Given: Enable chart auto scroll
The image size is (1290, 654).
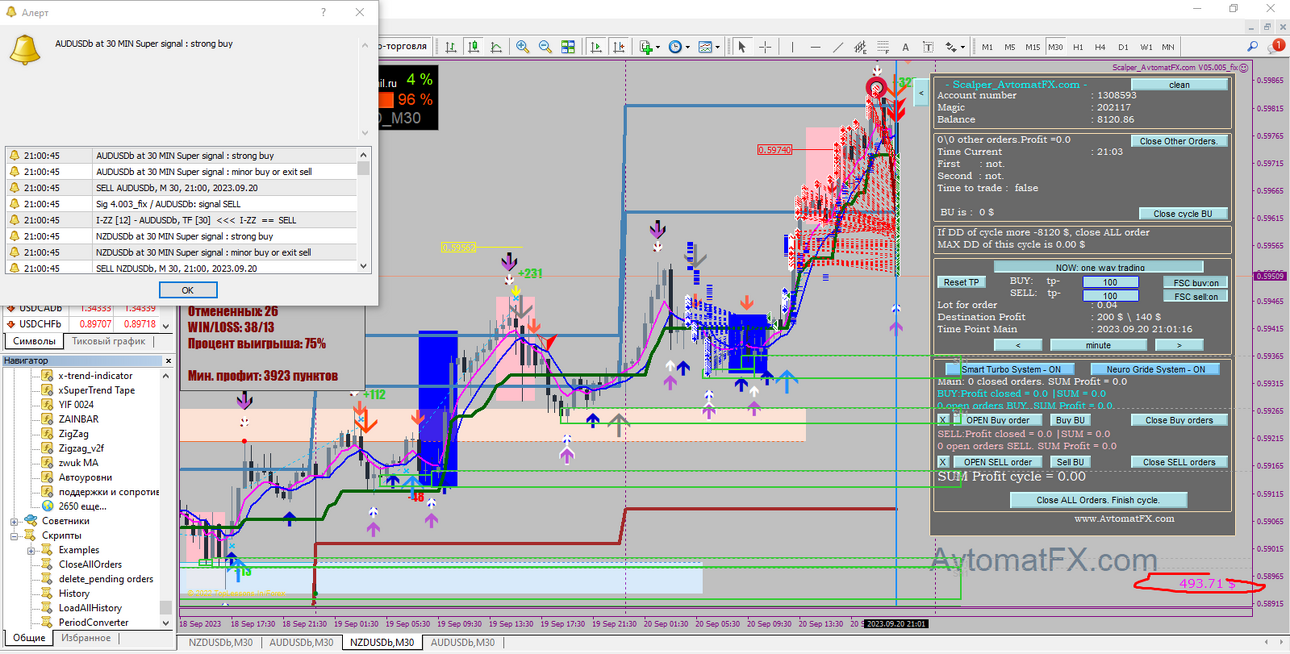Looking at the screenshot, I should click(596, 46).
